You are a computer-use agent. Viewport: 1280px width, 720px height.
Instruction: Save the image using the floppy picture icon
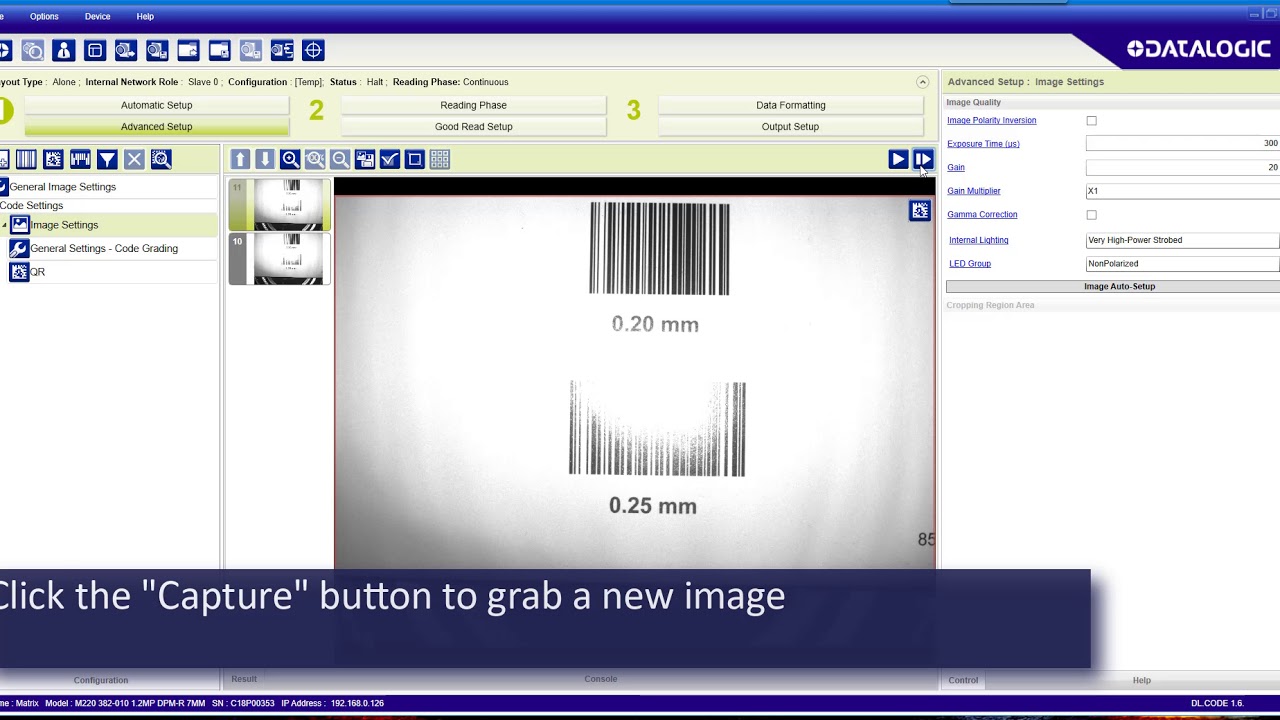(x=365, y=159)
